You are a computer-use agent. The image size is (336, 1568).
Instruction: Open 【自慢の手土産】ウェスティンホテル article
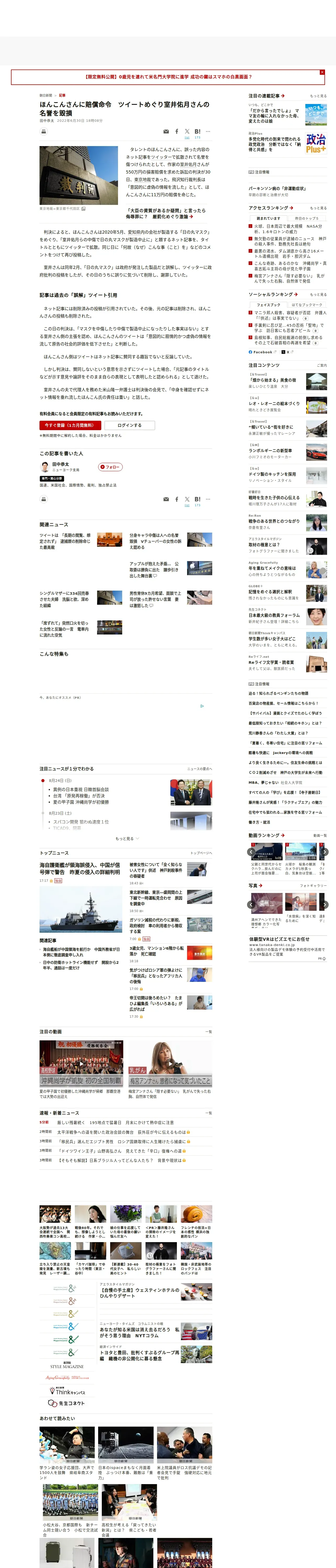coord(140,1292)
